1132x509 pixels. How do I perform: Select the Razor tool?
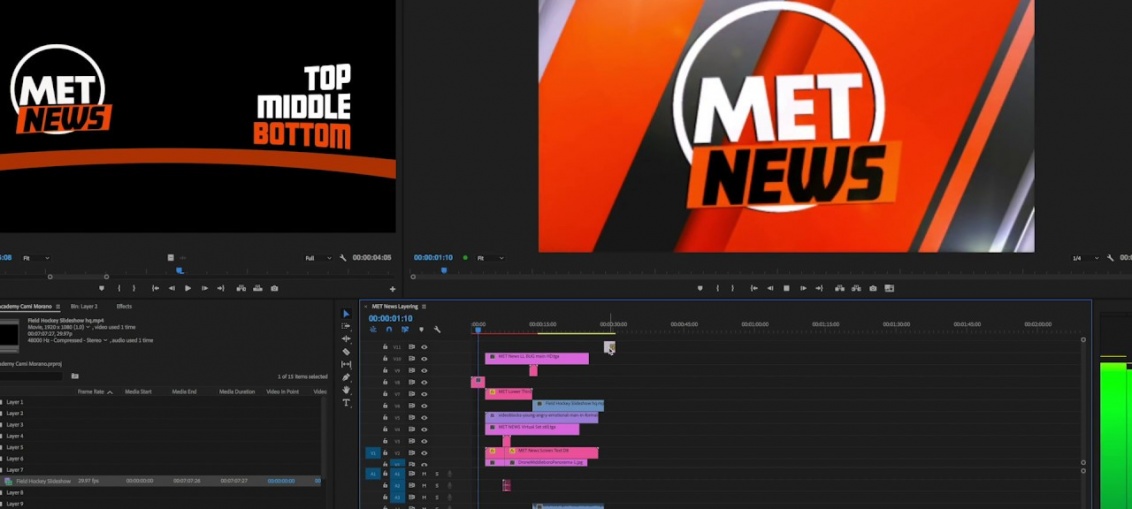pos(346,352)
